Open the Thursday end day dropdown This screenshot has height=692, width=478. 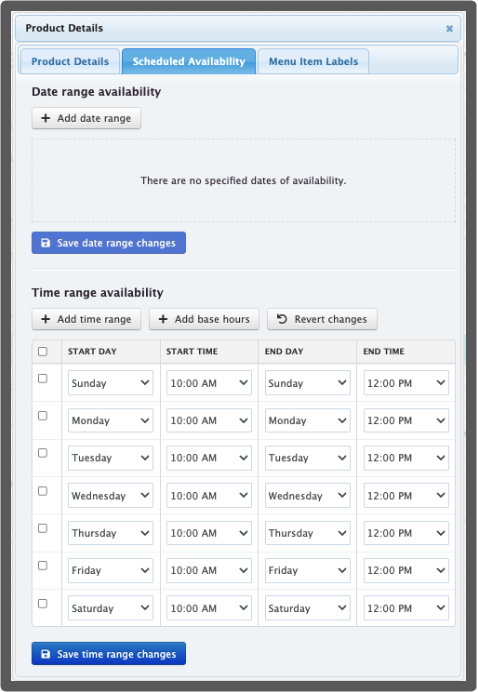tap(308, 533)
